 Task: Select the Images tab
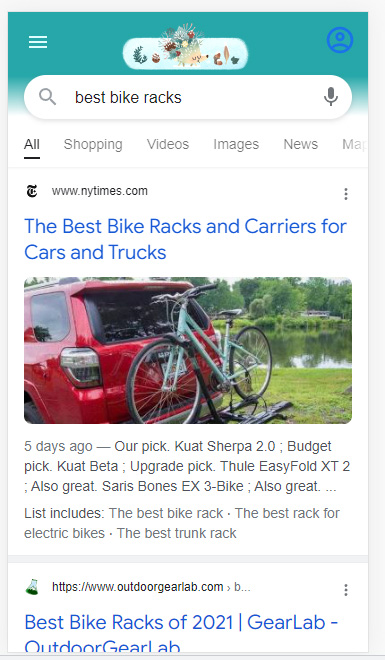coord(236,144)
